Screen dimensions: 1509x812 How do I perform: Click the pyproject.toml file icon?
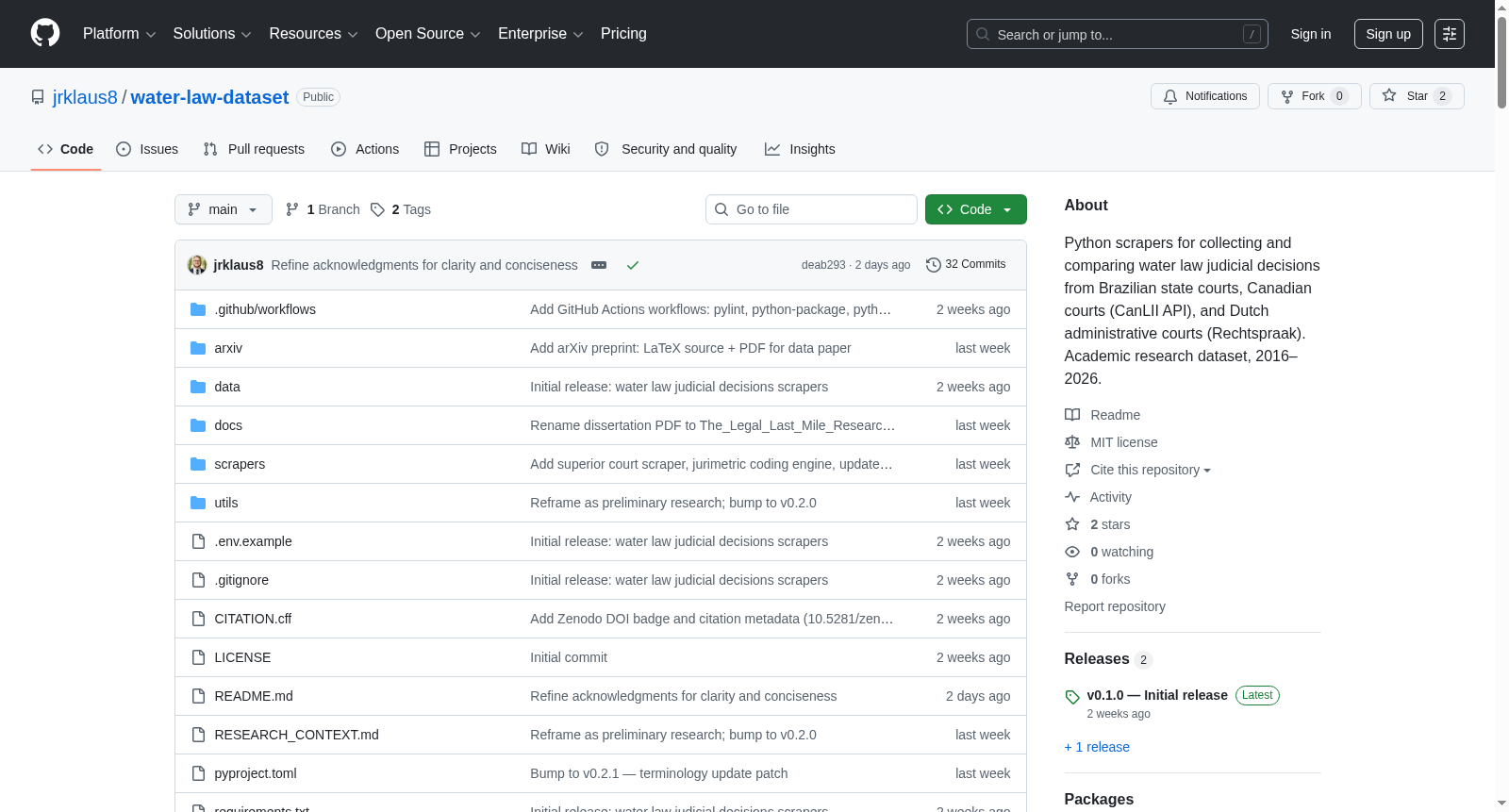(x=198, y=773)
